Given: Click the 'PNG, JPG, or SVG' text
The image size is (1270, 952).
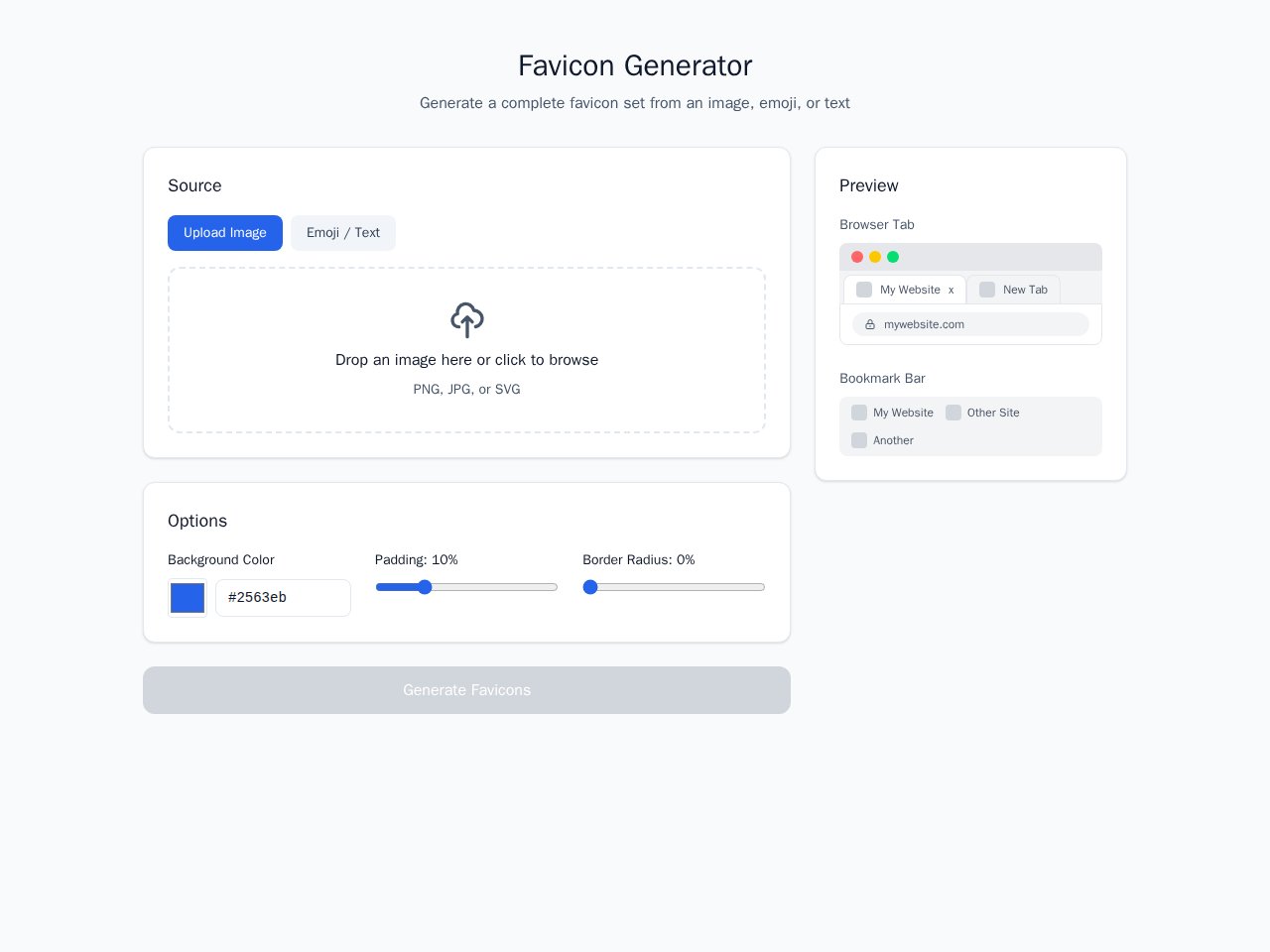Looking at the screenshot, I should [466, 390].
